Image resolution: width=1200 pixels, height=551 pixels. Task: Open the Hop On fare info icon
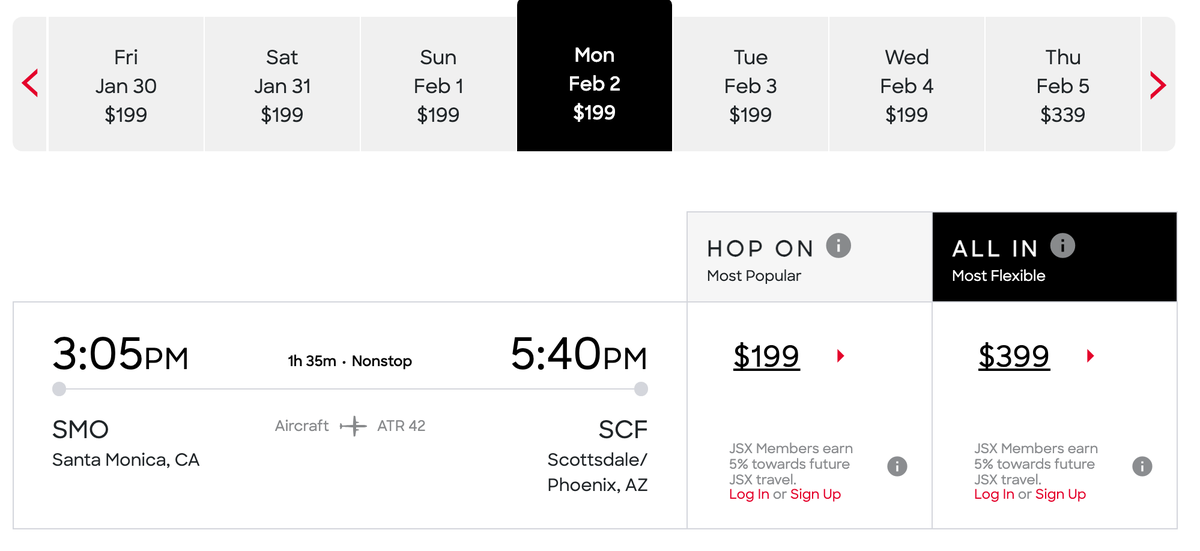(x=839, y=245)
